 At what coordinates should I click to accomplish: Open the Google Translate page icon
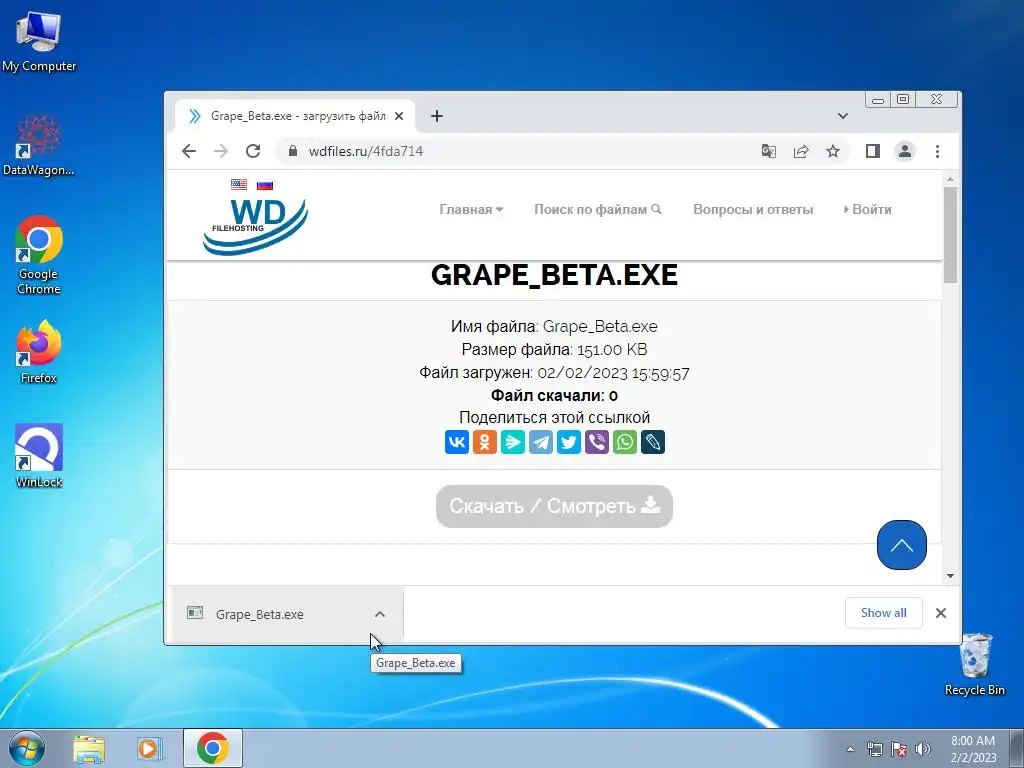click(x=769, y=152)
